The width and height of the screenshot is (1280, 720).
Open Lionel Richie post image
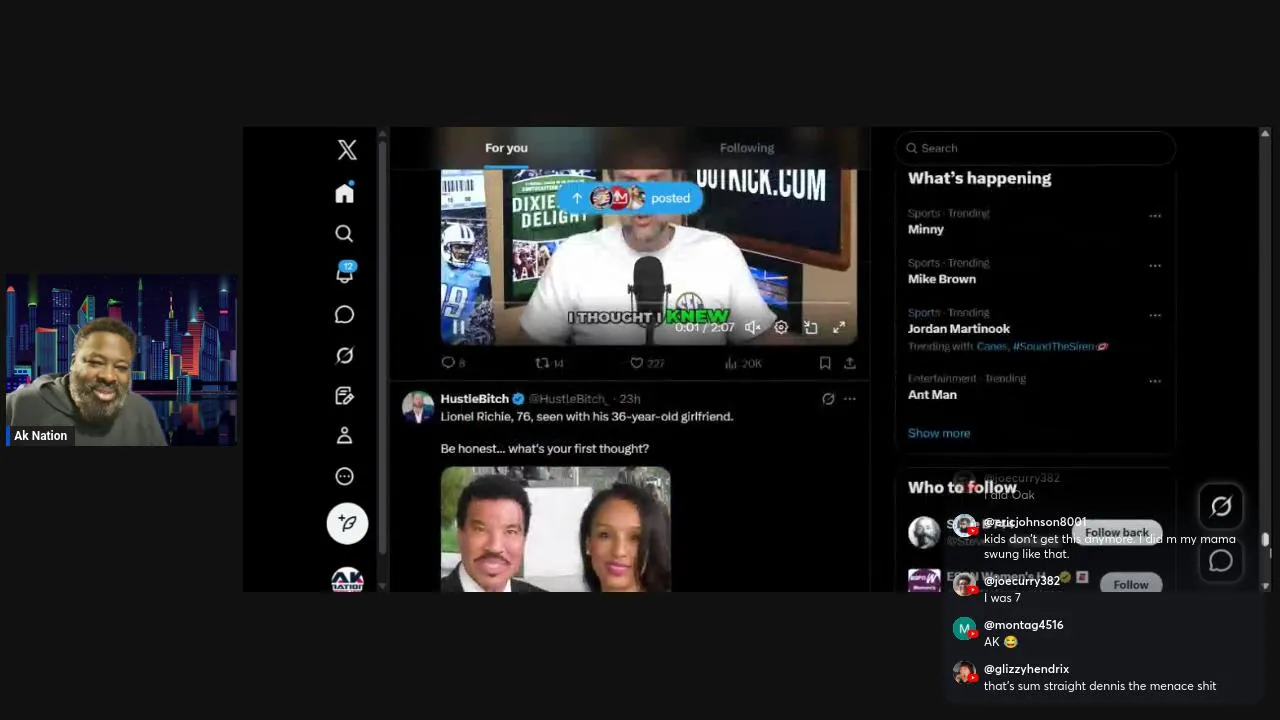pyautogui.click(x=556, y=529)
